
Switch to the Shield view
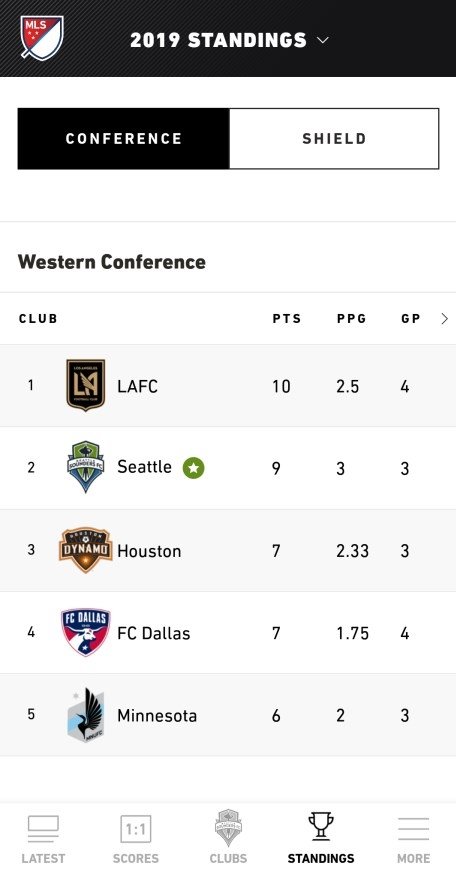click(x=334, y=138)
